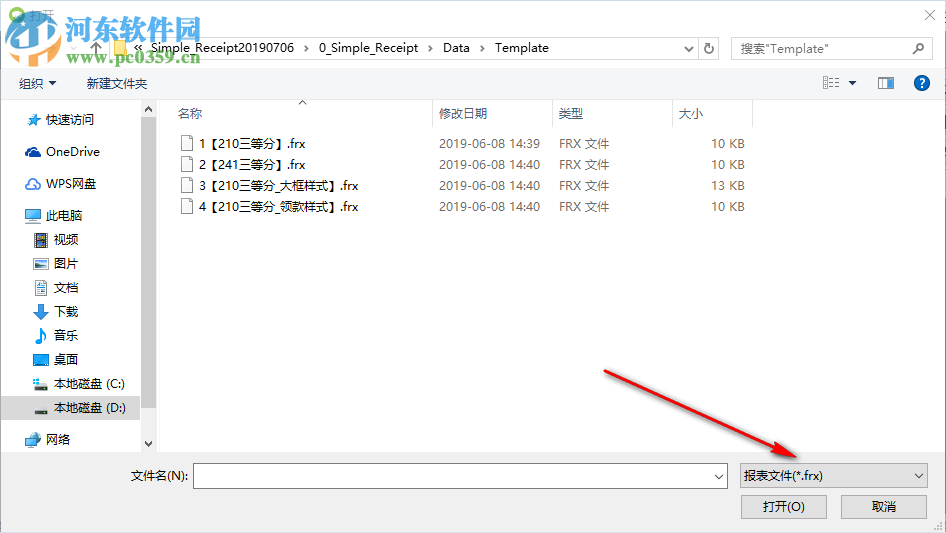Toggle the preview pane icon

click(x=886, y=83)
